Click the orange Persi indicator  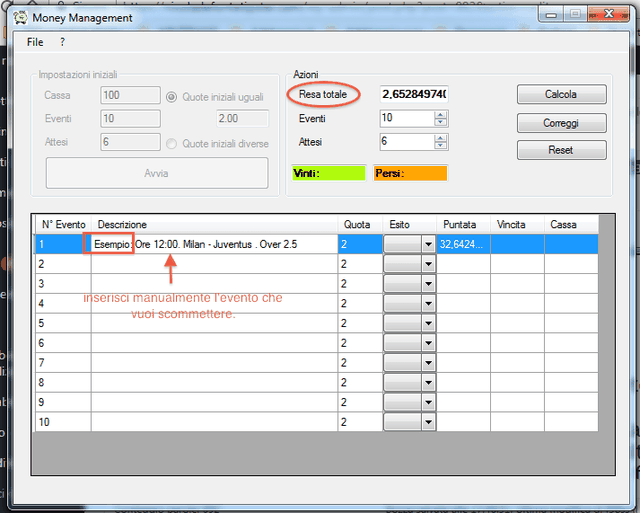click(x=410, y=173)
